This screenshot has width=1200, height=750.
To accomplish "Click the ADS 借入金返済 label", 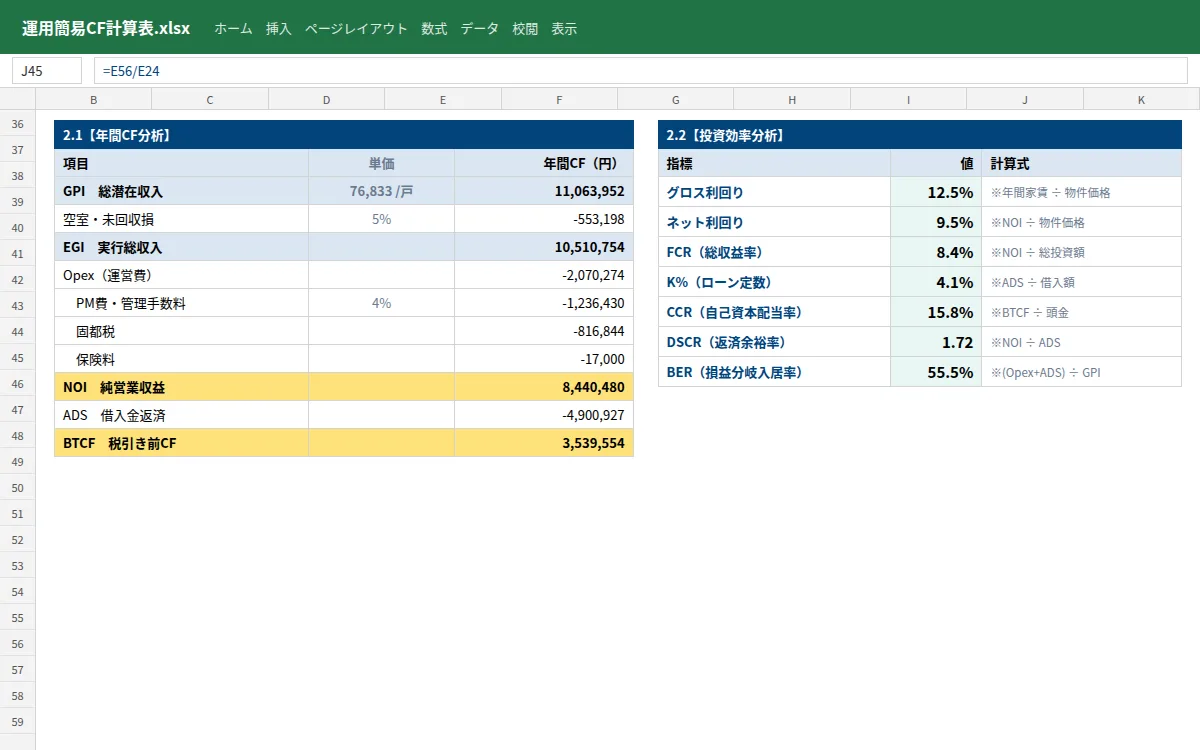I will (181, 415).
